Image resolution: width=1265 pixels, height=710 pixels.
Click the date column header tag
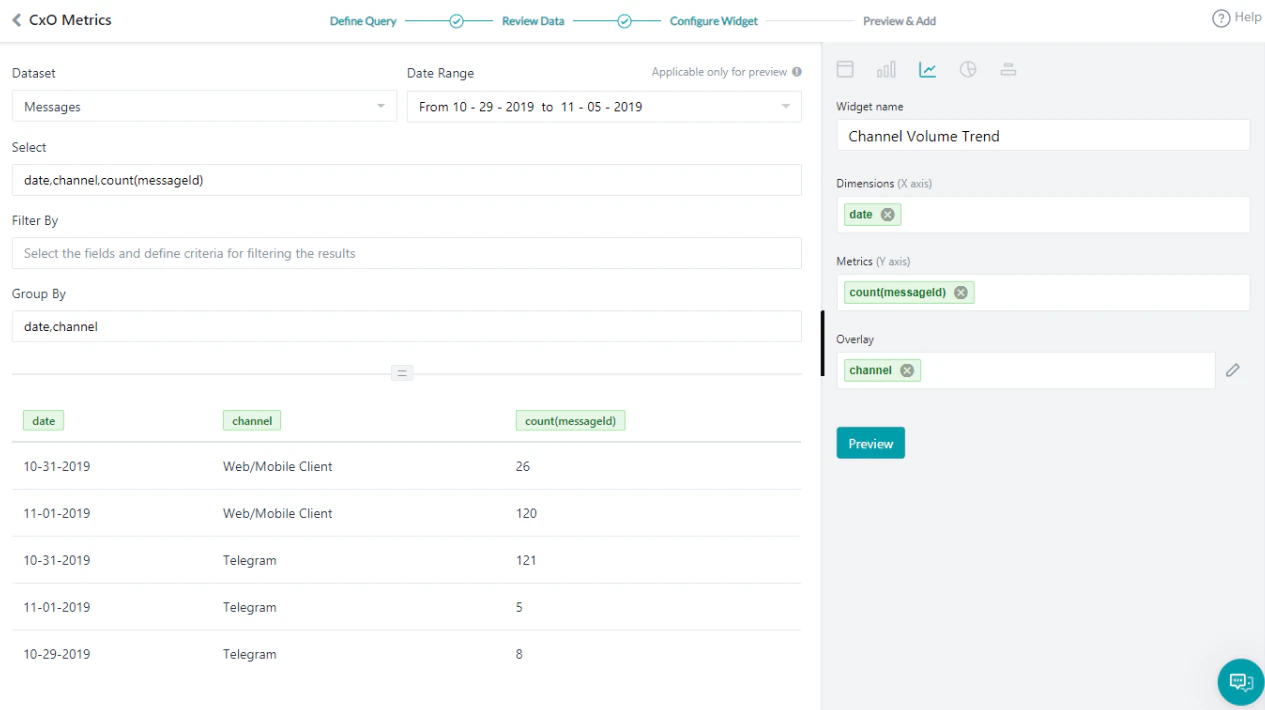coord(44,421)
